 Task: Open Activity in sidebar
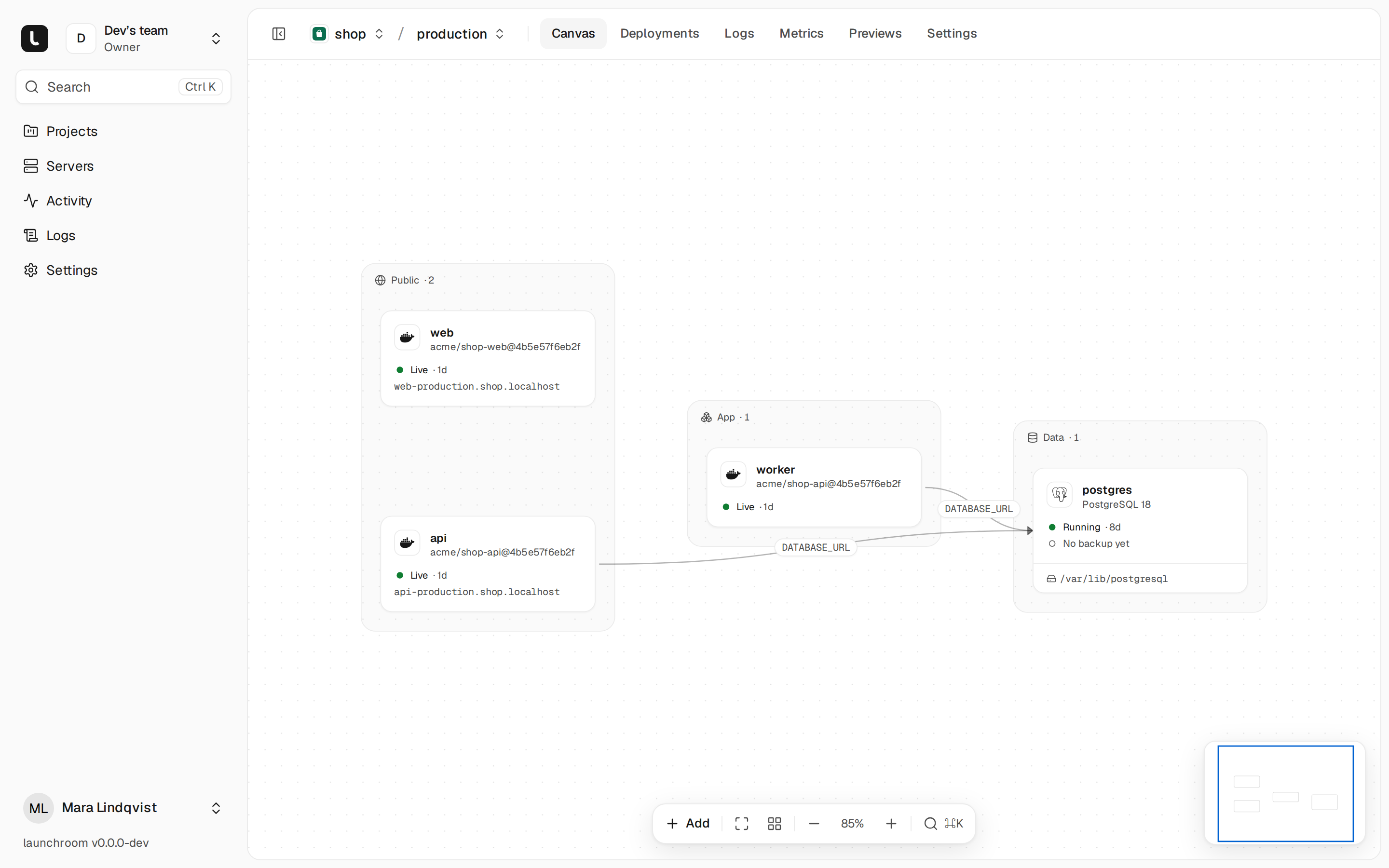[x=123, y=201]
